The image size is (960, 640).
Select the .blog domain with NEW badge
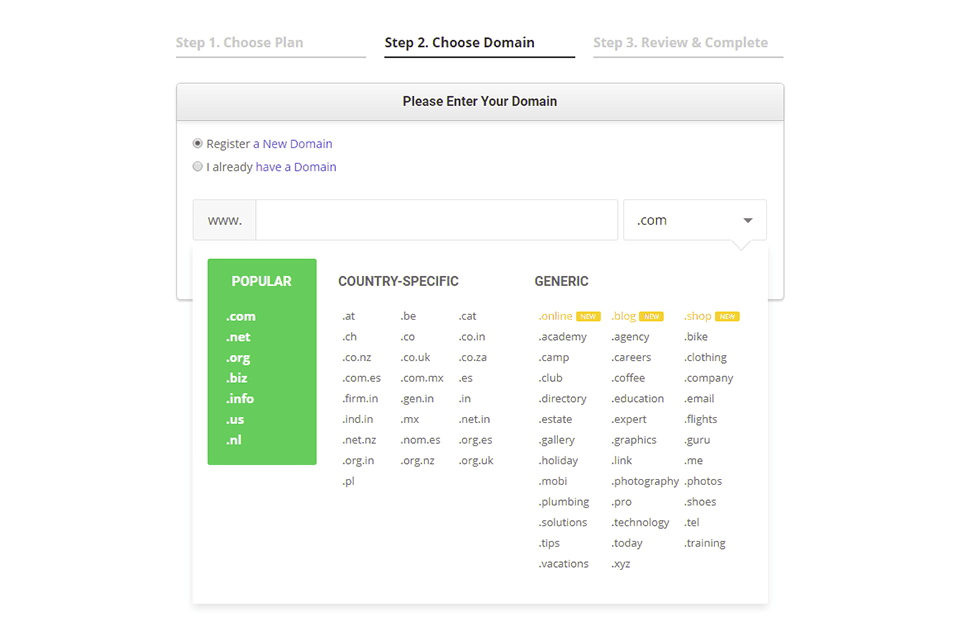[624, 316]
